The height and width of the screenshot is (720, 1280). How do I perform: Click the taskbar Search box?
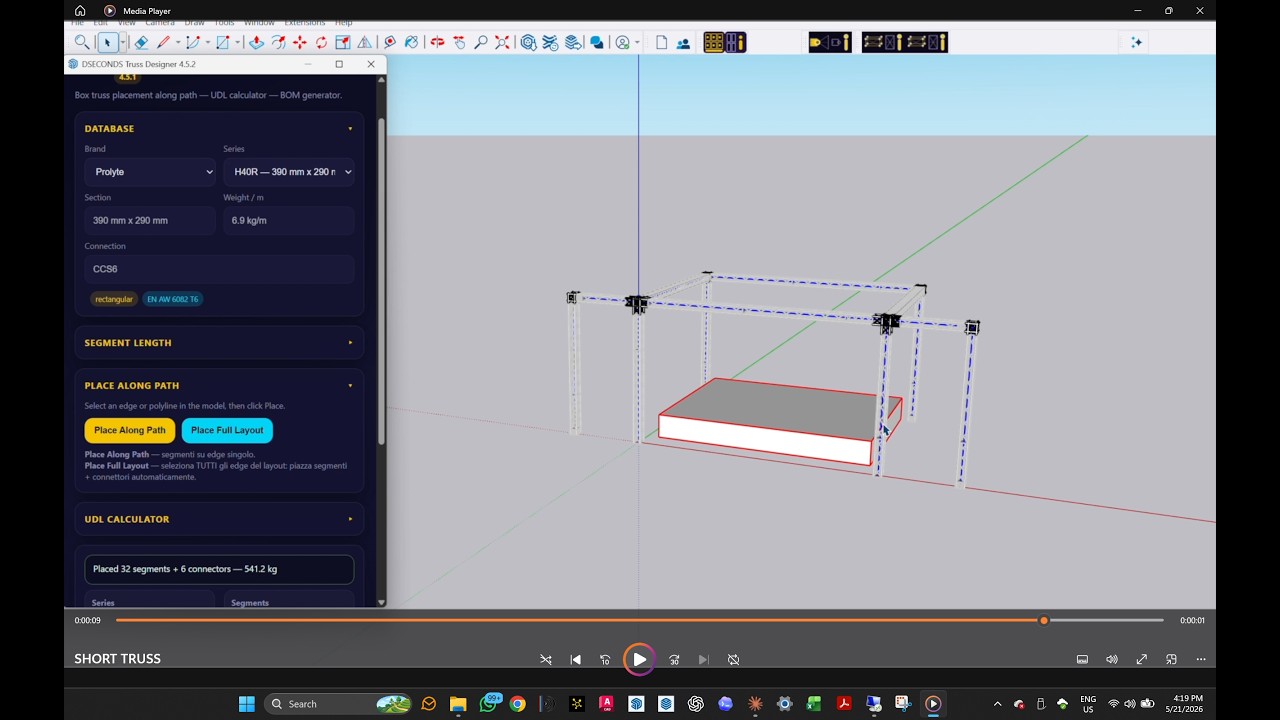[339, 704]
